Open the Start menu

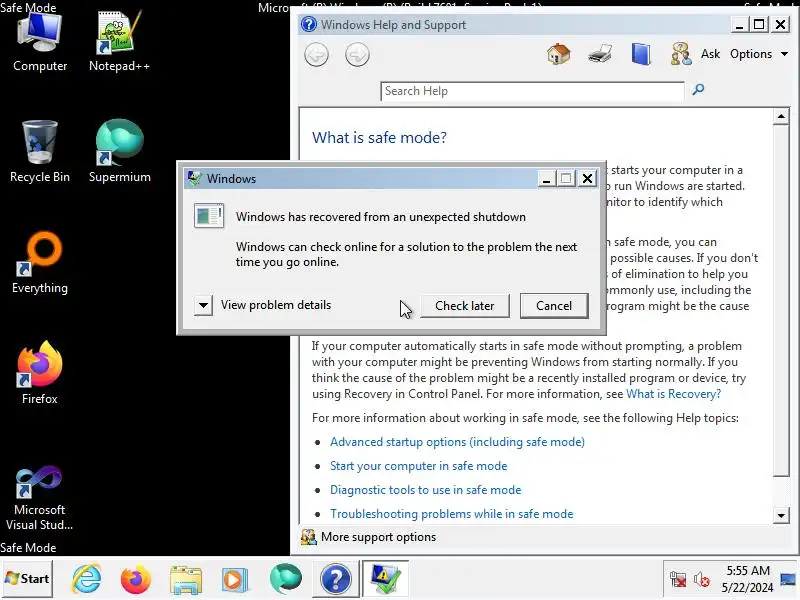pos(27,579)
